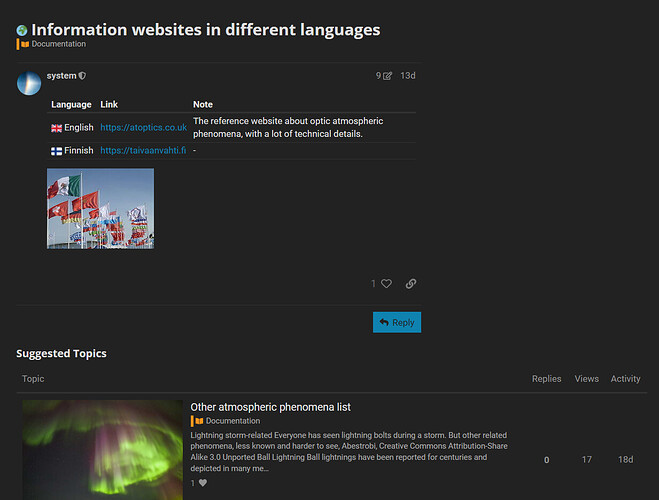The height and width of the screenshot is (500, 659).
Task: Open Other atmospheric phenomena list topic
Action: click(x=270, y=407)
